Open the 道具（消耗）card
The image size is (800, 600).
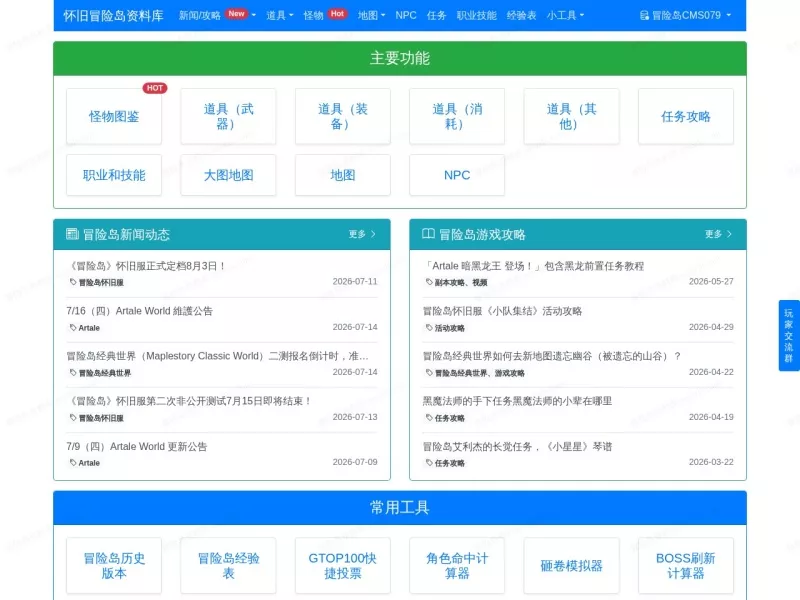[457, 116]
